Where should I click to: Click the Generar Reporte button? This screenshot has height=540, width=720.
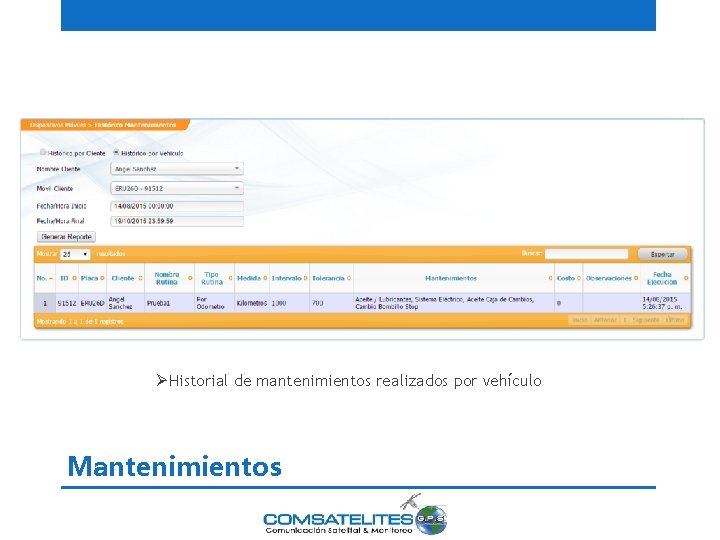(x=66, y=237)
